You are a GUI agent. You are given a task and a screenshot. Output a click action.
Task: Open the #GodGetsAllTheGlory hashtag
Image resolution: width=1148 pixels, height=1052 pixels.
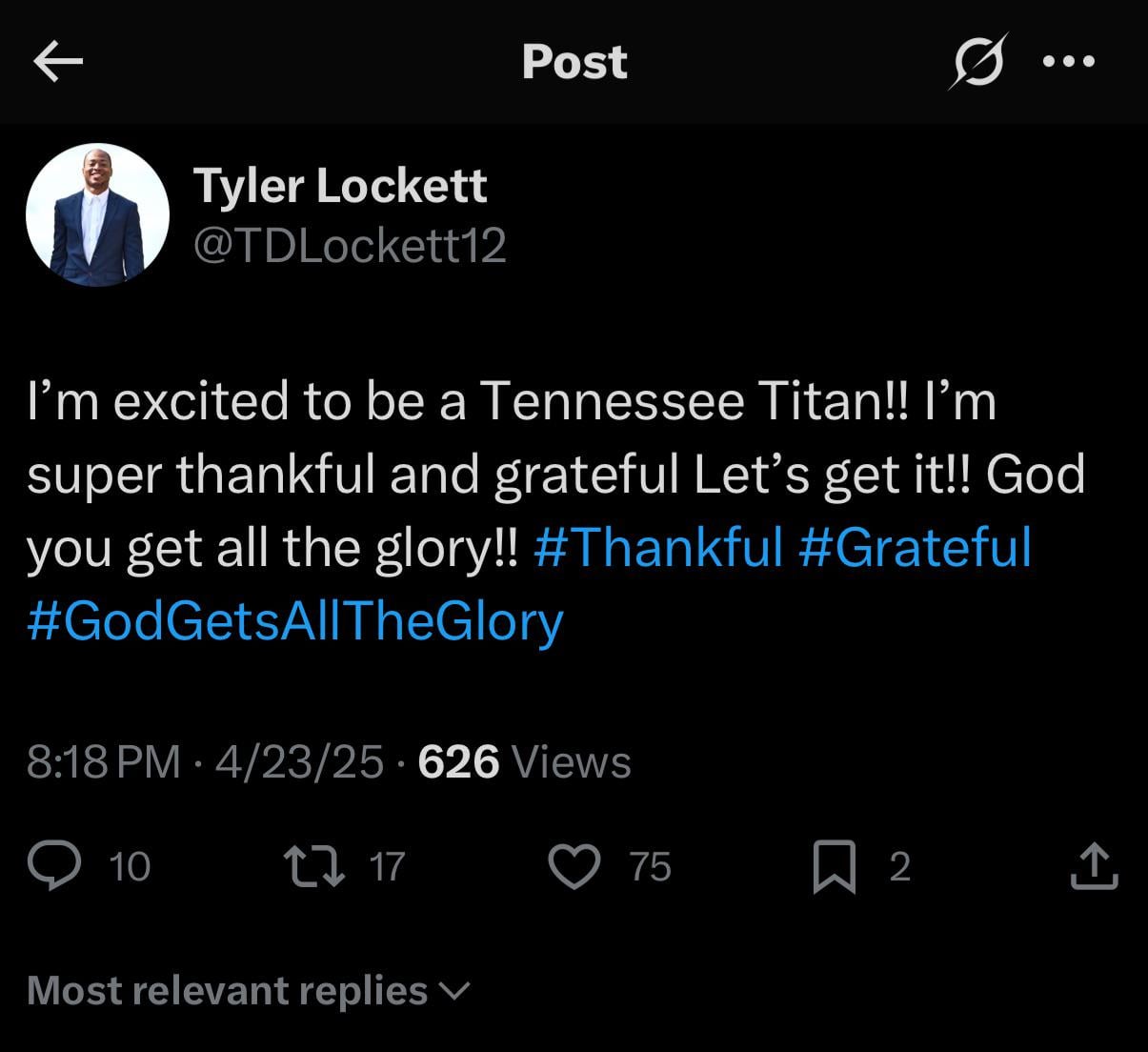(295, 620)
